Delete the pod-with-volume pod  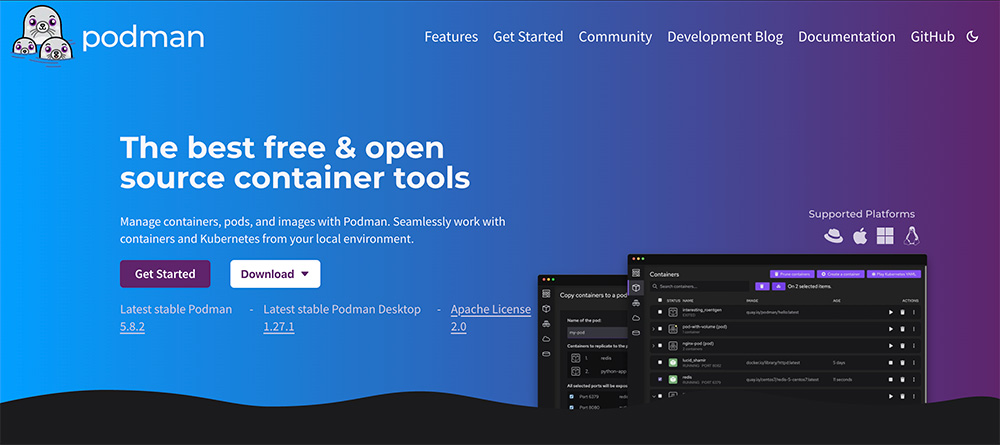[x=902, y=329]
